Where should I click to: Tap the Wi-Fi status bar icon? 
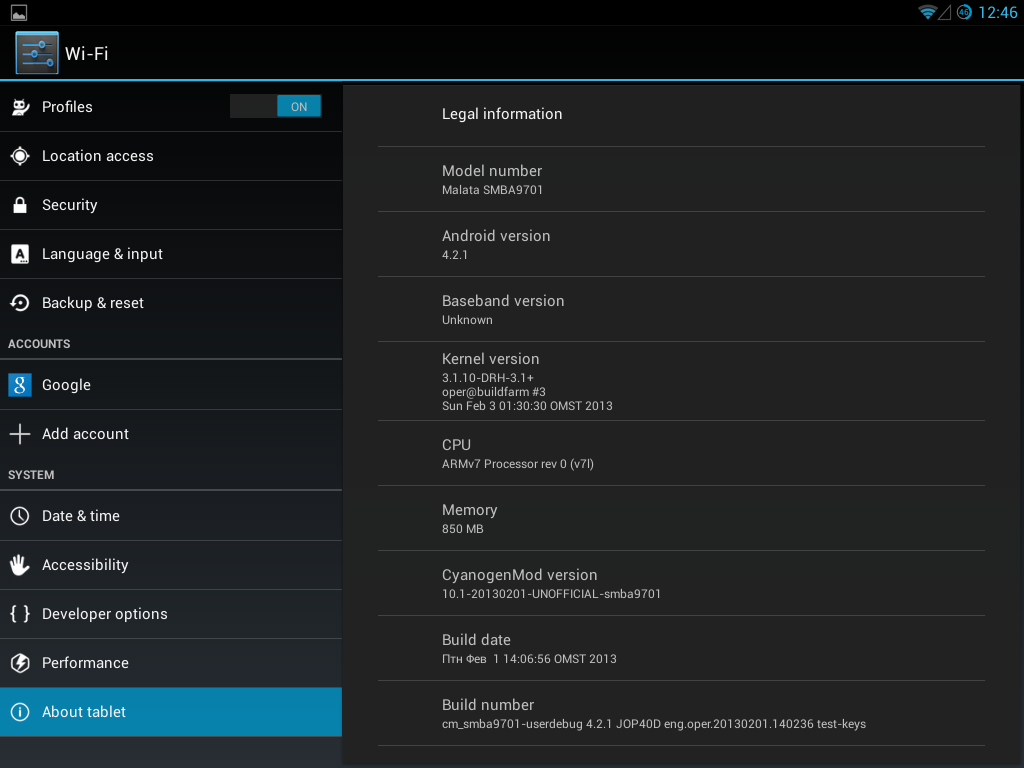coord(927,12)
